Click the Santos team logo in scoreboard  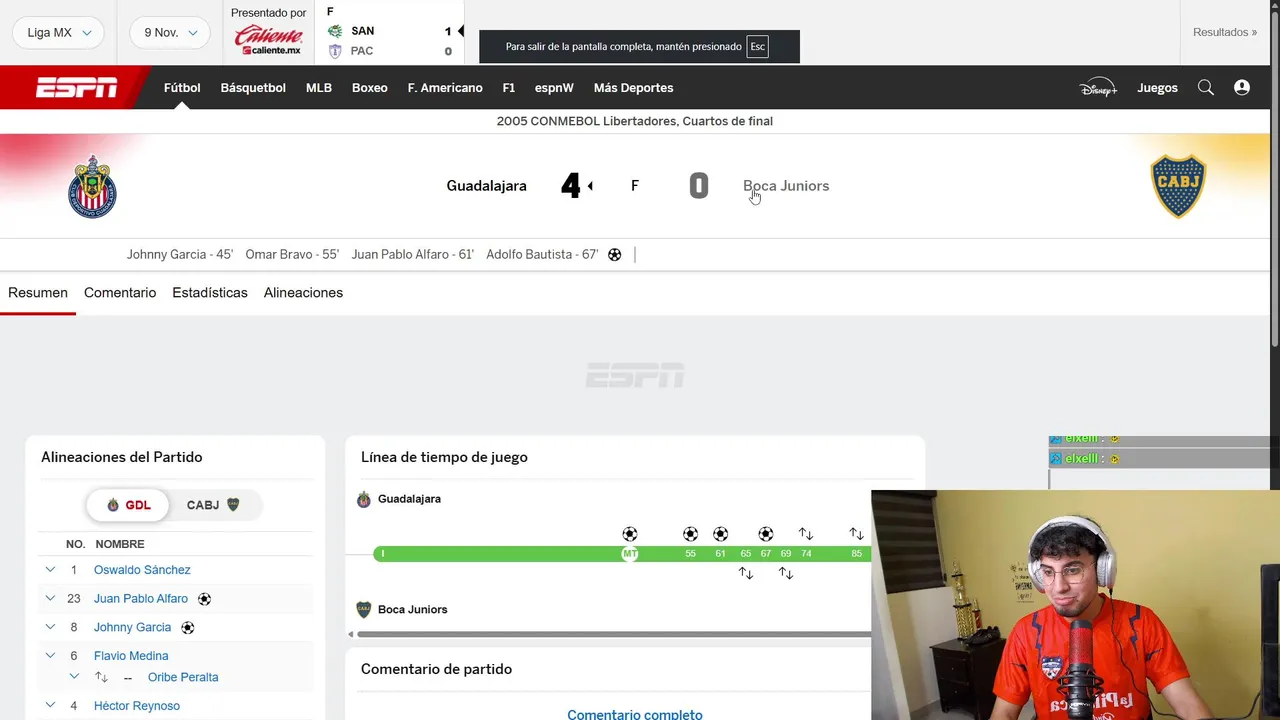335,31
